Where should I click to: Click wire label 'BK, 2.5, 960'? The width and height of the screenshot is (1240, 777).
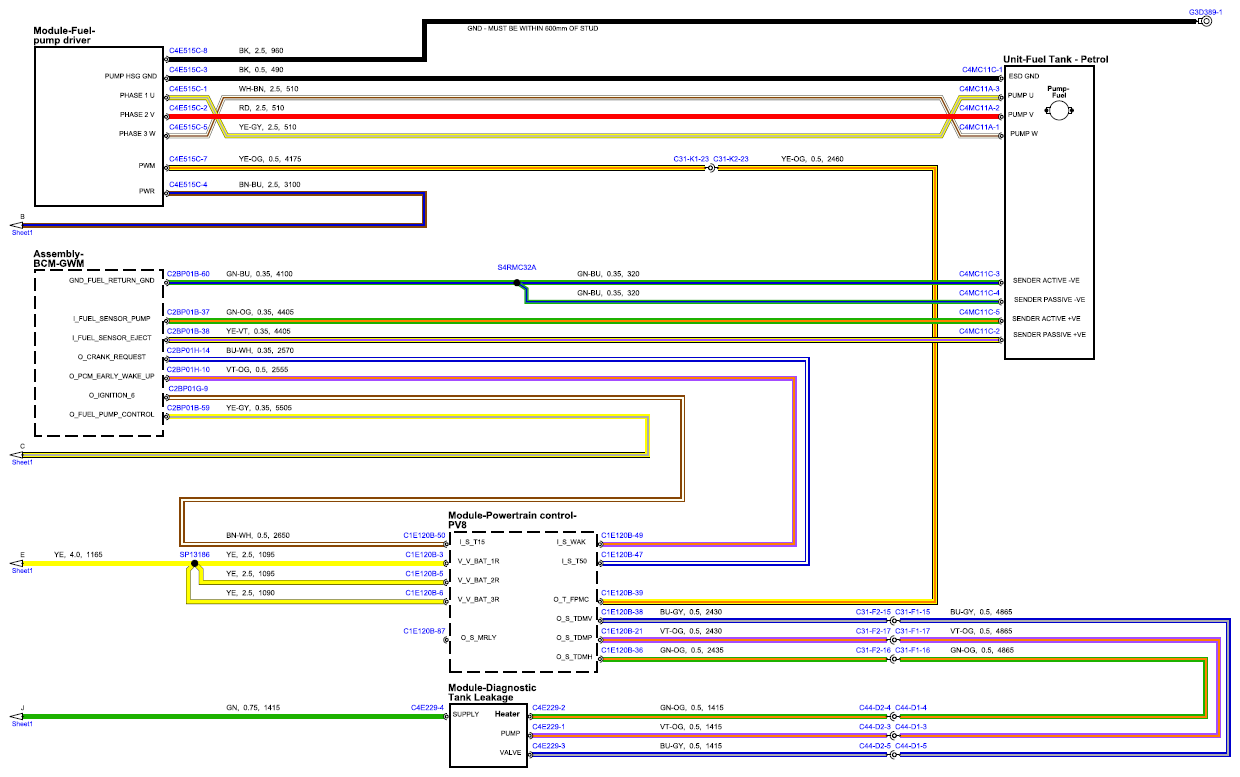click(x=261, y=50)
